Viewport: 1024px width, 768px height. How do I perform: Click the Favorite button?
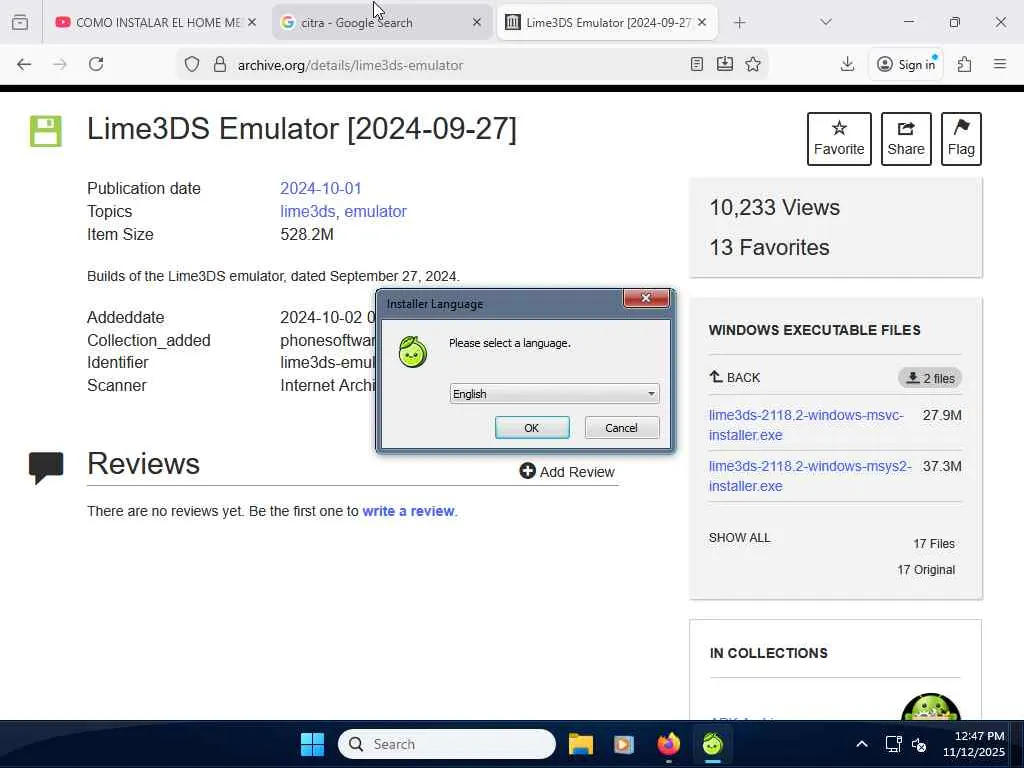tap(839, 138)
